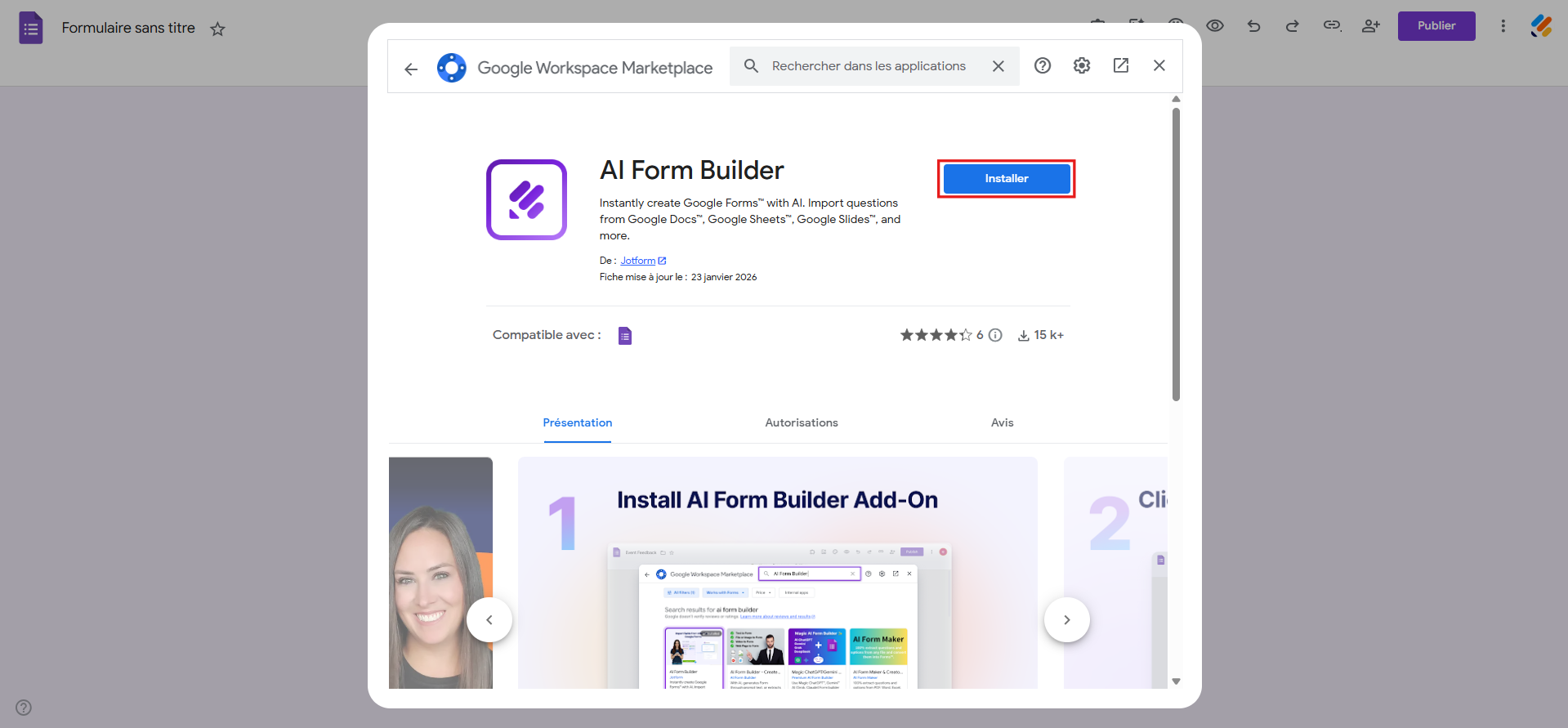The width and height of the screenshot is (1568, 728).
Task: Switch to the Présentation tab
Action: [578, 422]
